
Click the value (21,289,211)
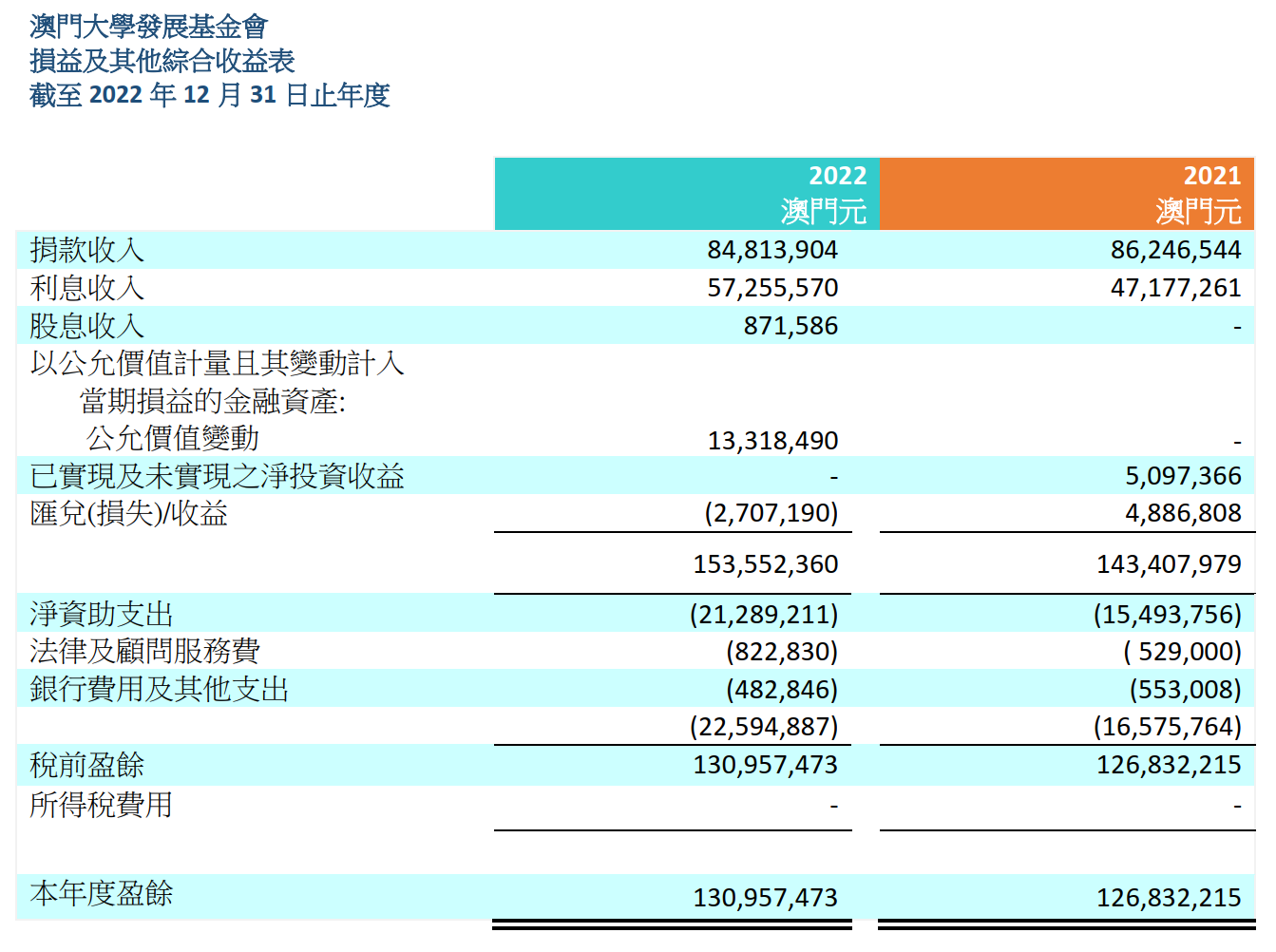pos(764,614)
